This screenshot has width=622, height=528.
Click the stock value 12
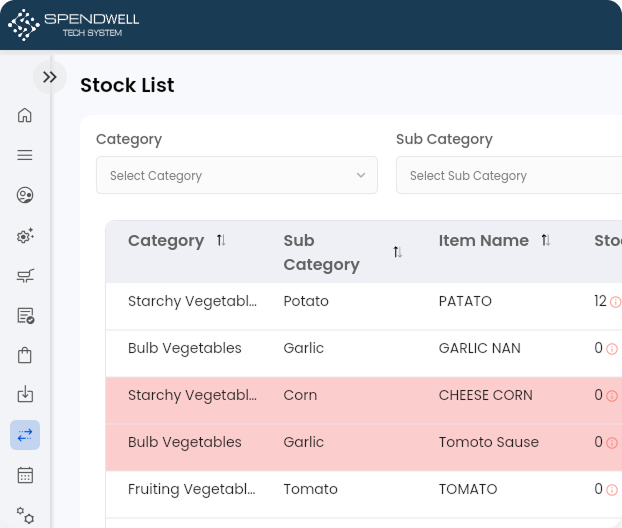pos(600,301)
